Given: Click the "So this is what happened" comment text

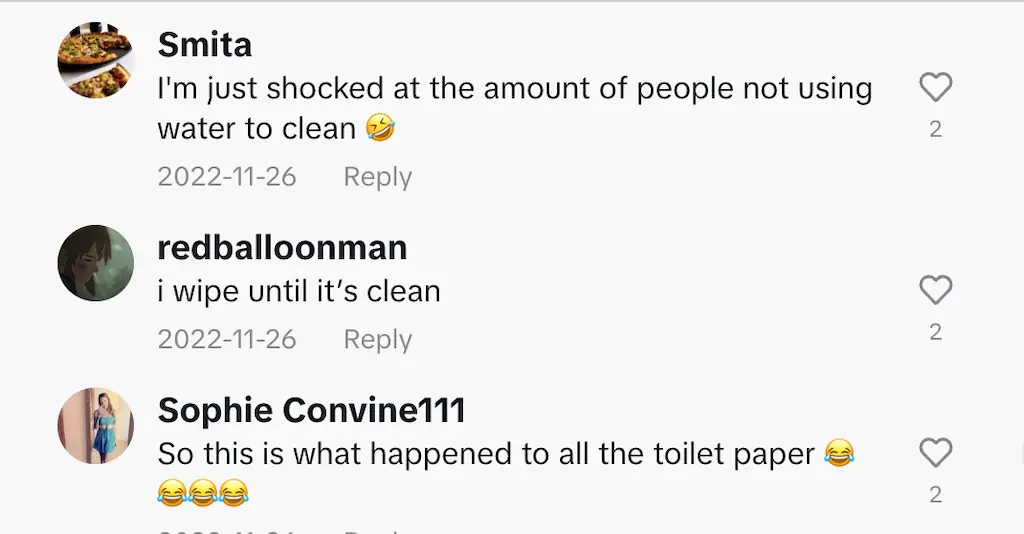Looking at the screenshot, I should [x=486, y=454].
